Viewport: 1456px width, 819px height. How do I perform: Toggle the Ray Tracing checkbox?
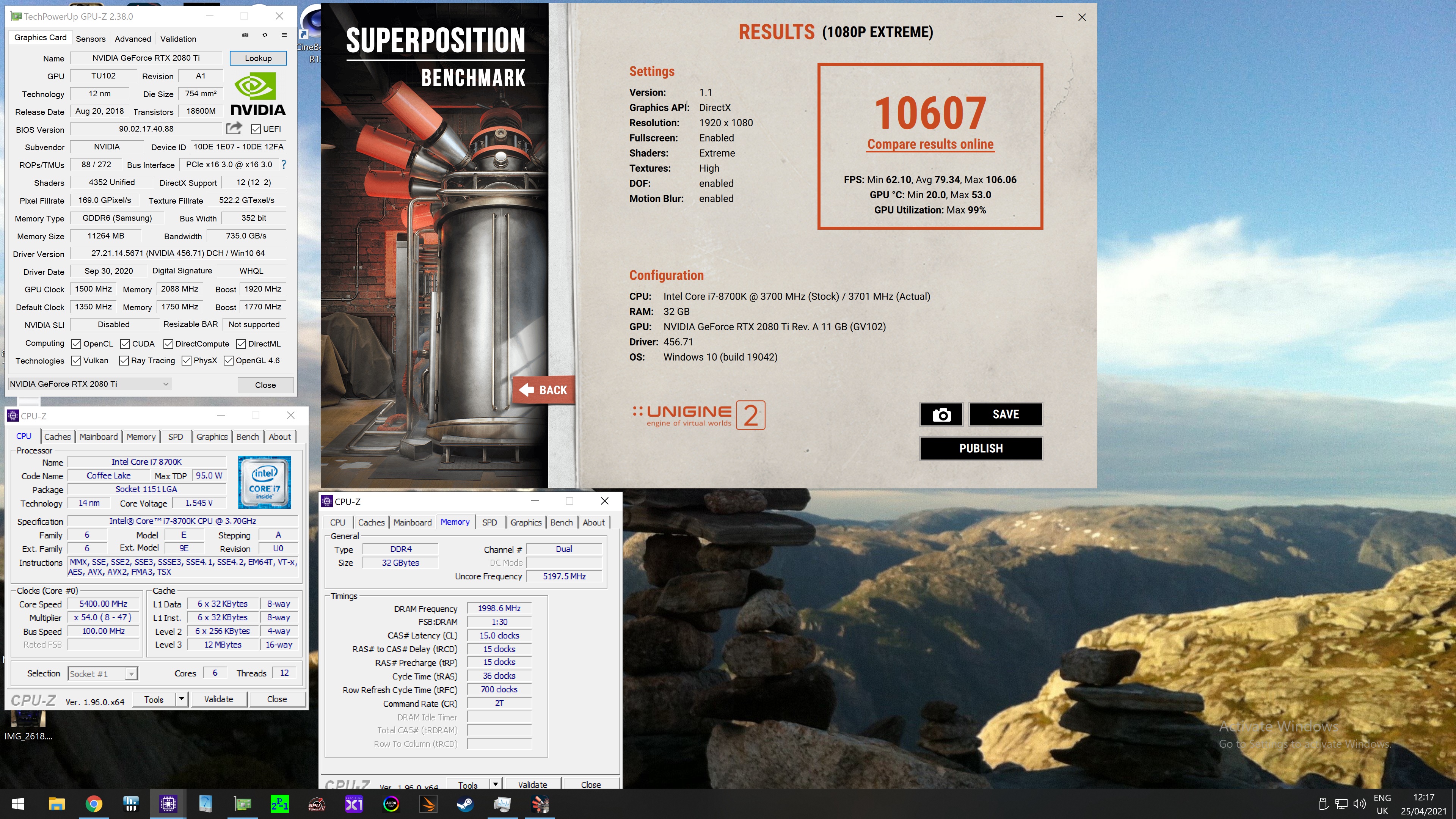[124, 361]
